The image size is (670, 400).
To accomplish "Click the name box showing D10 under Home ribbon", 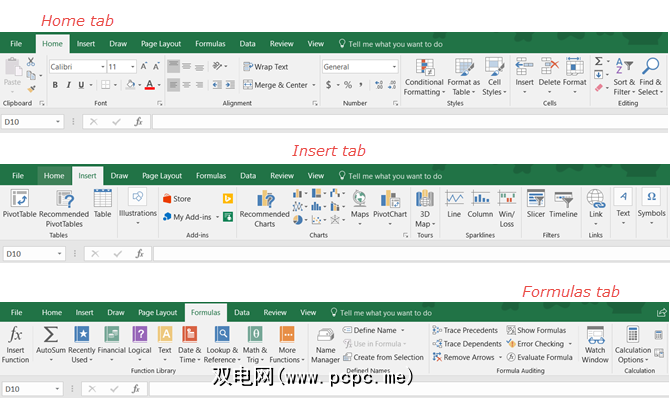I will [x=32, y=122].
